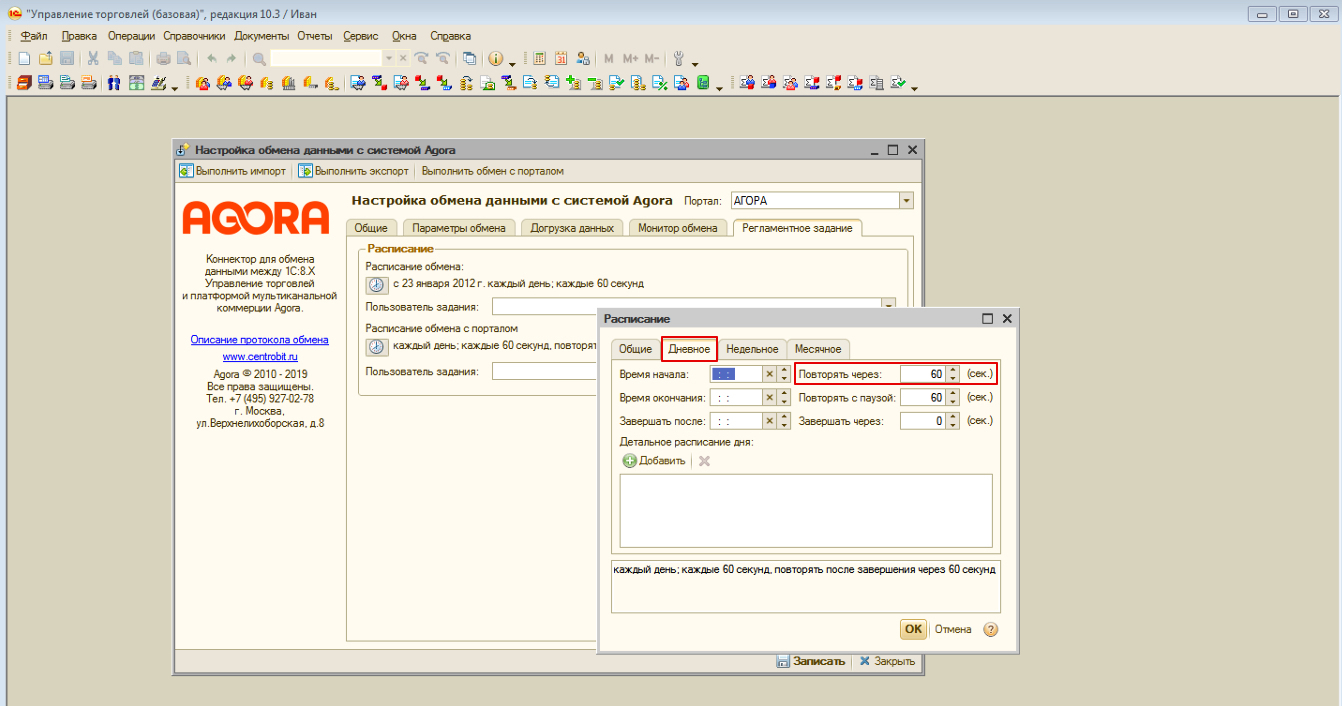Image resolution: width=1342 pixels, height=706 pixels.
Task: Click the green 'Добавить' plus icon
Action: [x=630, y=461]
